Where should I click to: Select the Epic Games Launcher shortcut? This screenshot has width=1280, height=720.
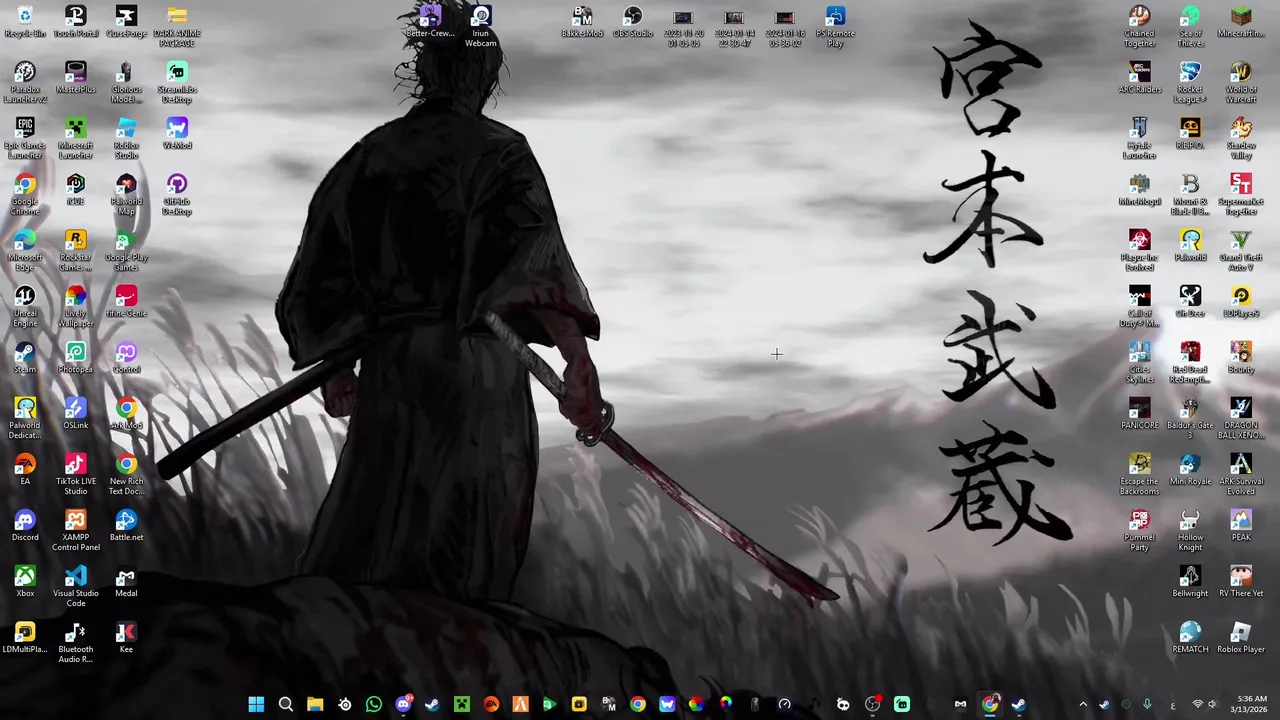tap(25, 139)
